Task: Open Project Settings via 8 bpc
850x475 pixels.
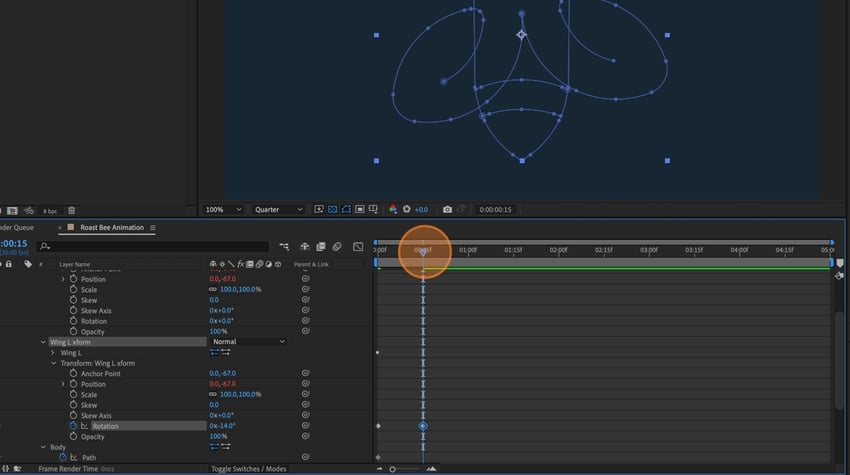Action: (x=50, y=211)
